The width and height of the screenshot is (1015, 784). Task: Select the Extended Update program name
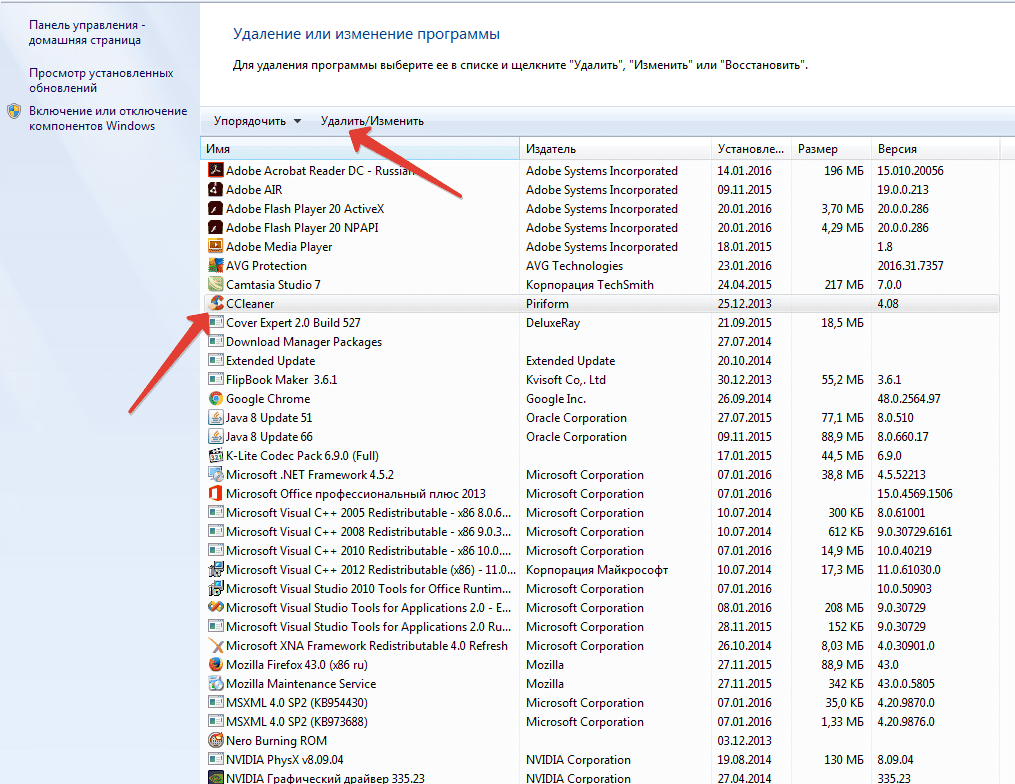point(271,361)
